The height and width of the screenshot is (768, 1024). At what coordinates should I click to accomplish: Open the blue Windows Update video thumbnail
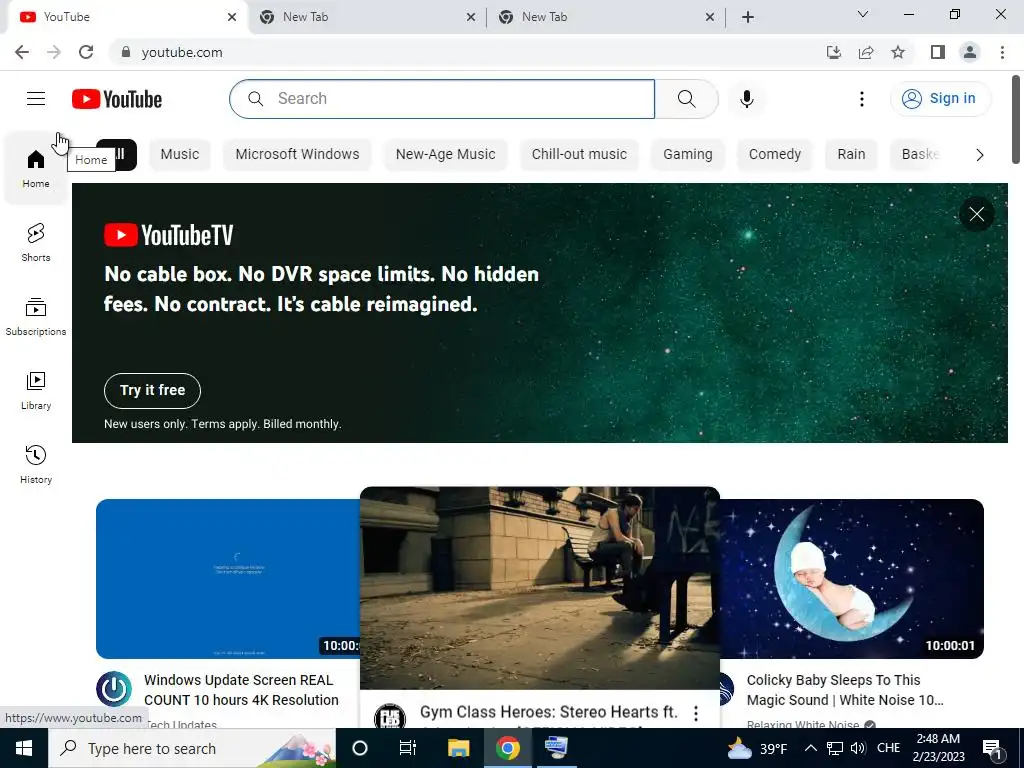pos(228,579)
